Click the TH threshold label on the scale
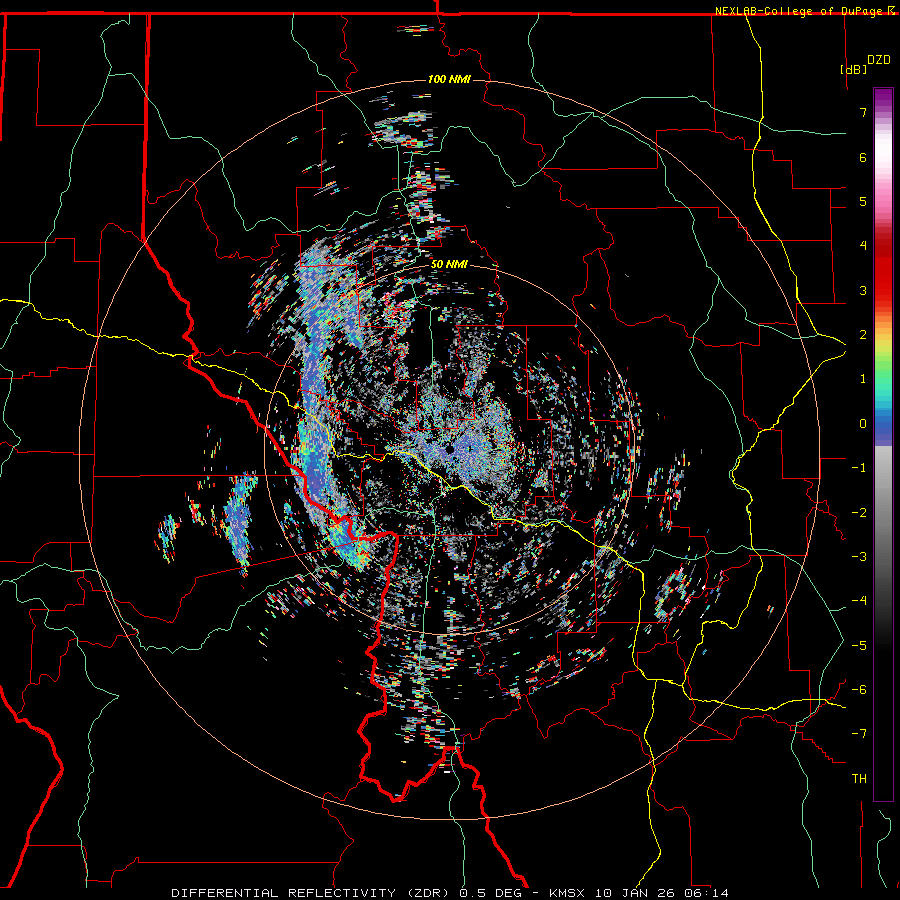This screenshot has width=900, height=900. (859, 779)
